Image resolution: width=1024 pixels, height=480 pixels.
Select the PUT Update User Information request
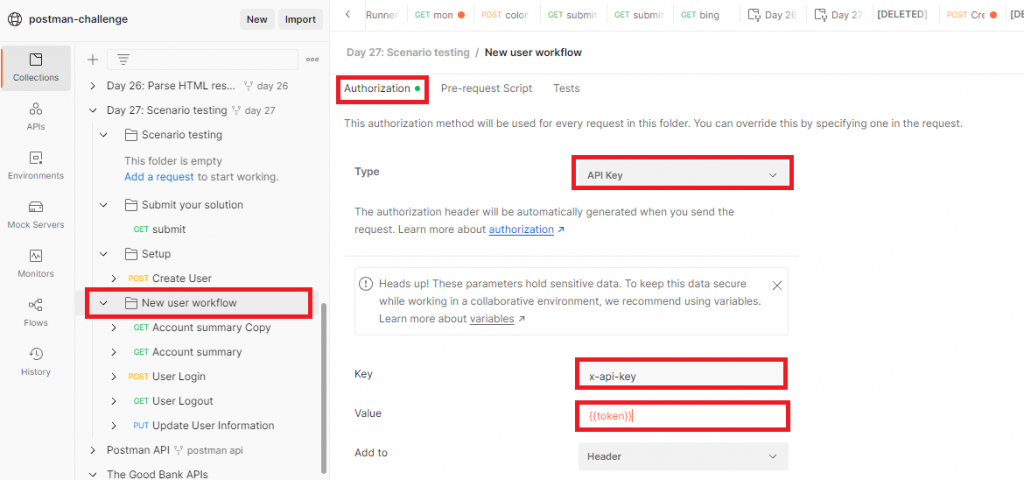(x=203, y=426)
